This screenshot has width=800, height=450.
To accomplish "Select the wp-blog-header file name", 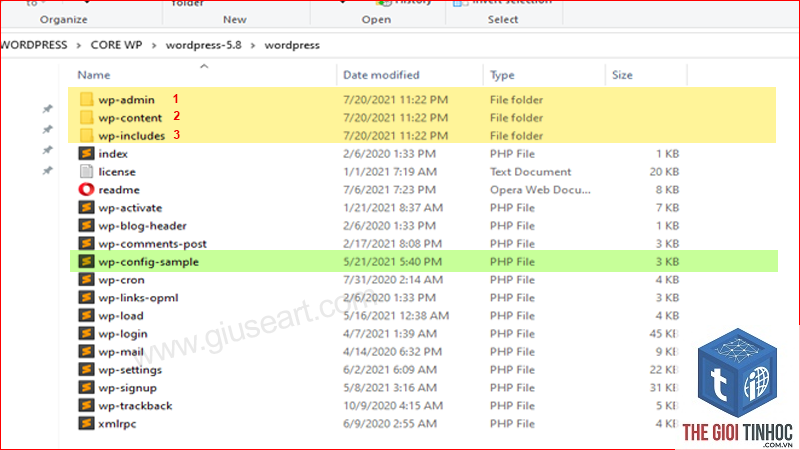I will [x=142, y=226].
